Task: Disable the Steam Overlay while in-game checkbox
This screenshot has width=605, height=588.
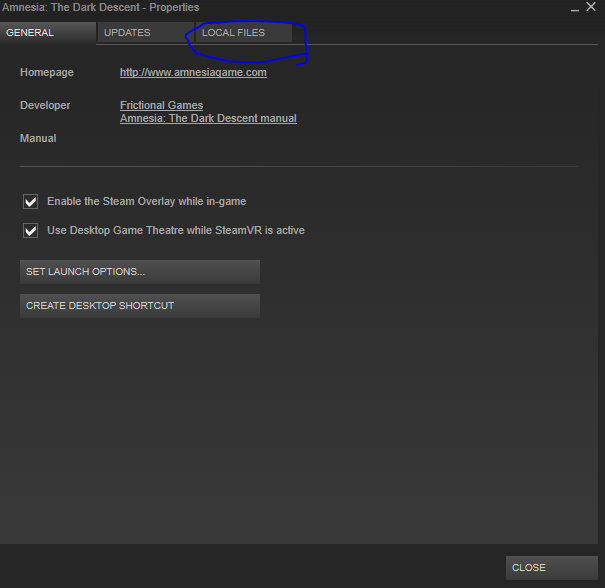Action: [30, 201]
